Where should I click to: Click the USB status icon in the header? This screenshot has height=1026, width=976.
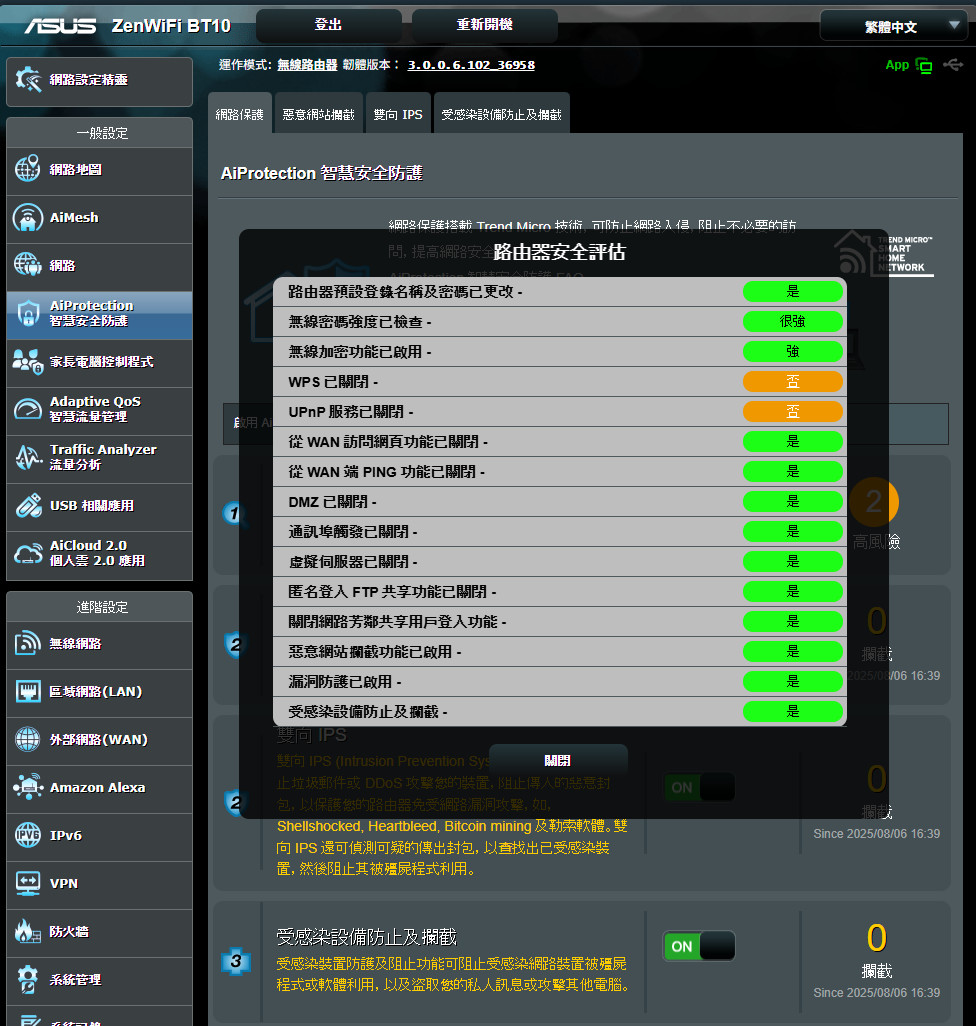click(x=953, y=65)
